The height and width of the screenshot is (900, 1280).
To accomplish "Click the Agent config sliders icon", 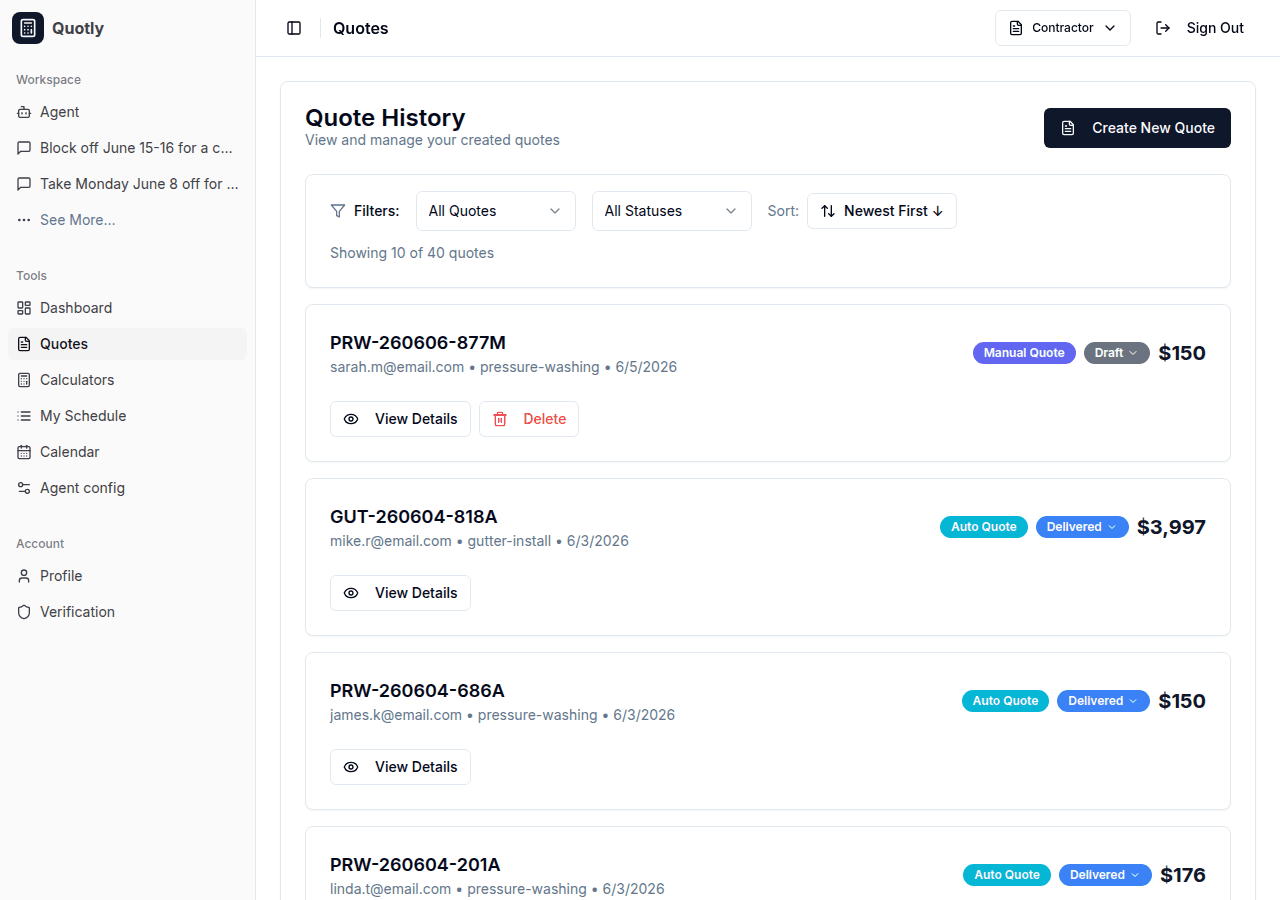I will (24, 488).
